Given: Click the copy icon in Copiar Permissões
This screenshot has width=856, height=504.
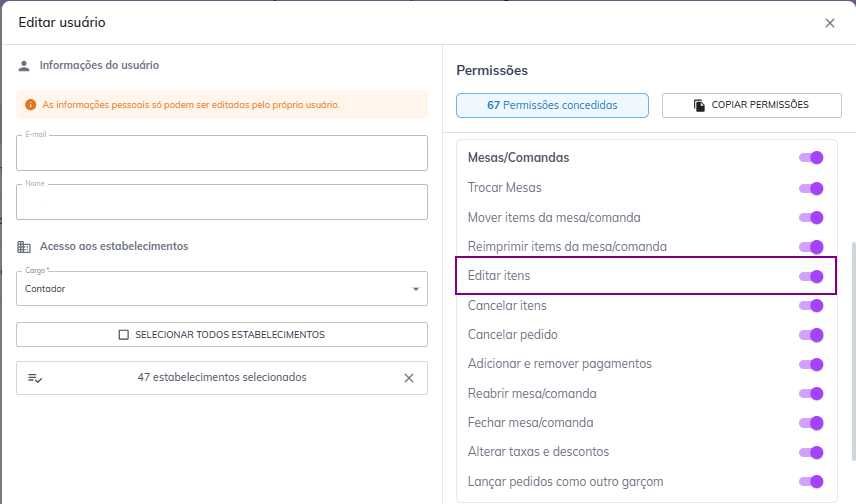Looking at the screenshot, I should [699, 105].
